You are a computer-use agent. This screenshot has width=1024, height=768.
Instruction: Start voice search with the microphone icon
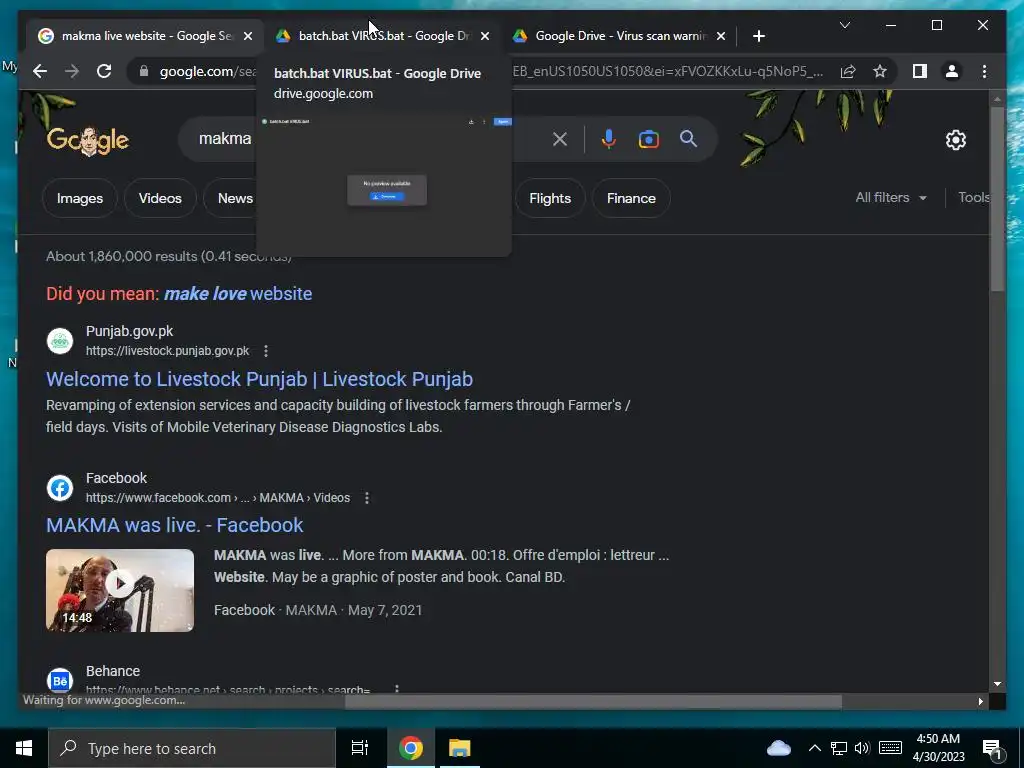609,138
